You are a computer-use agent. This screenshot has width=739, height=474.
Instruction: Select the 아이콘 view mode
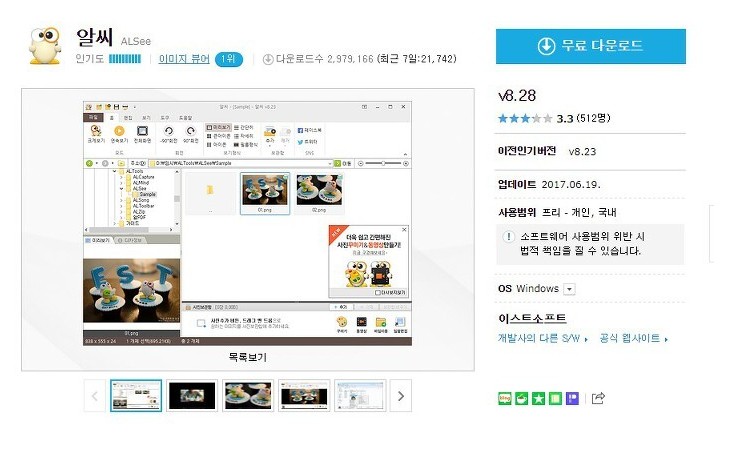(x=217, y=144)
